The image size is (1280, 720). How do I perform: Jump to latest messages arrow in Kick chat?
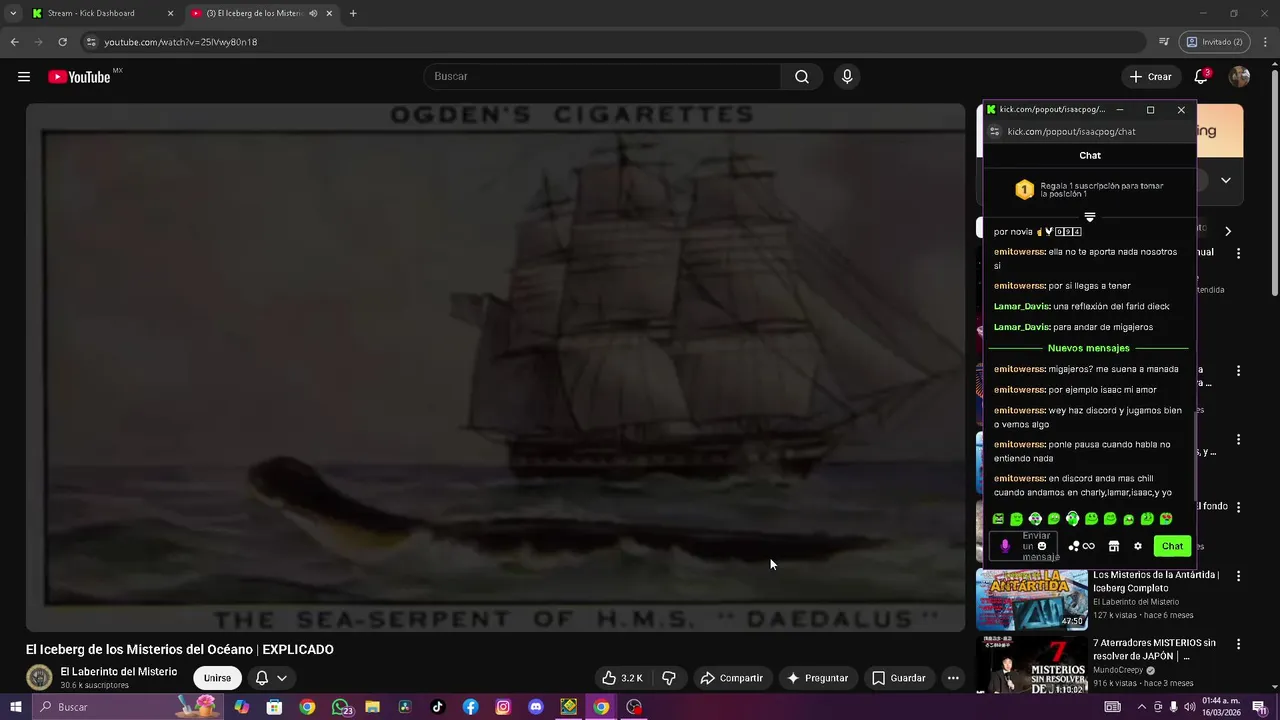tap(1090, 217)
